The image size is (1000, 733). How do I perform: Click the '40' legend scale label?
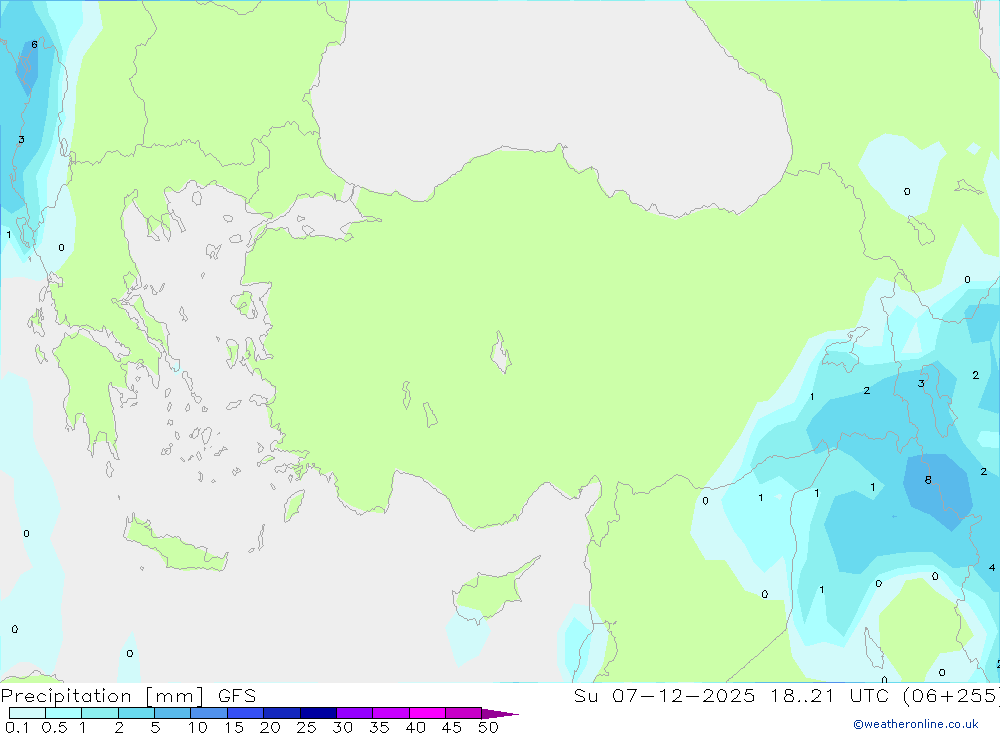point(415,727)
